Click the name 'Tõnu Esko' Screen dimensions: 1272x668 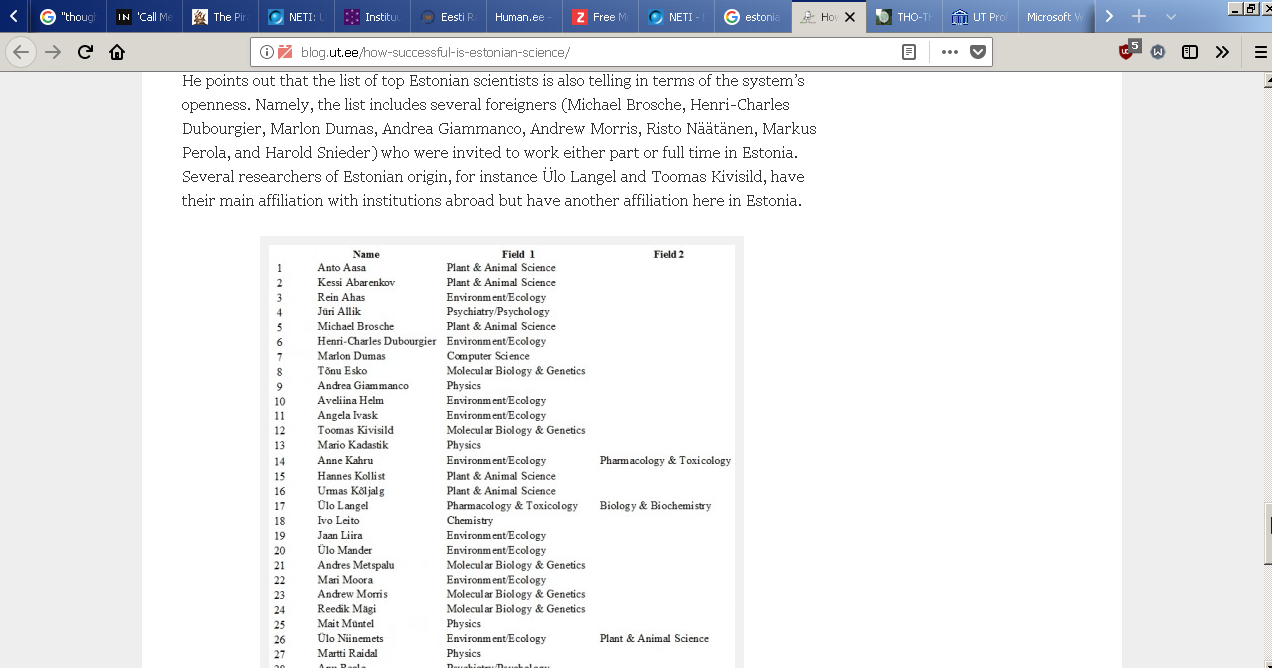point(340,371)
